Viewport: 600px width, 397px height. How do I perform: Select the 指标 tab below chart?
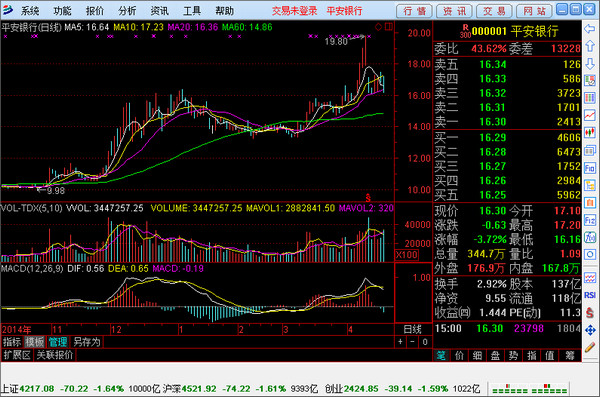click(x=12, y=342)
